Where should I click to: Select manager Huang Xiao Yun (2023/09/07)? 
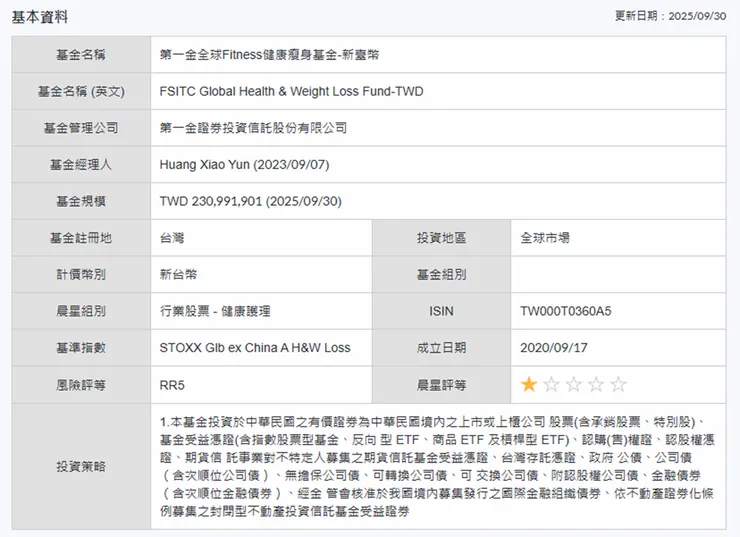coord(244,165)
